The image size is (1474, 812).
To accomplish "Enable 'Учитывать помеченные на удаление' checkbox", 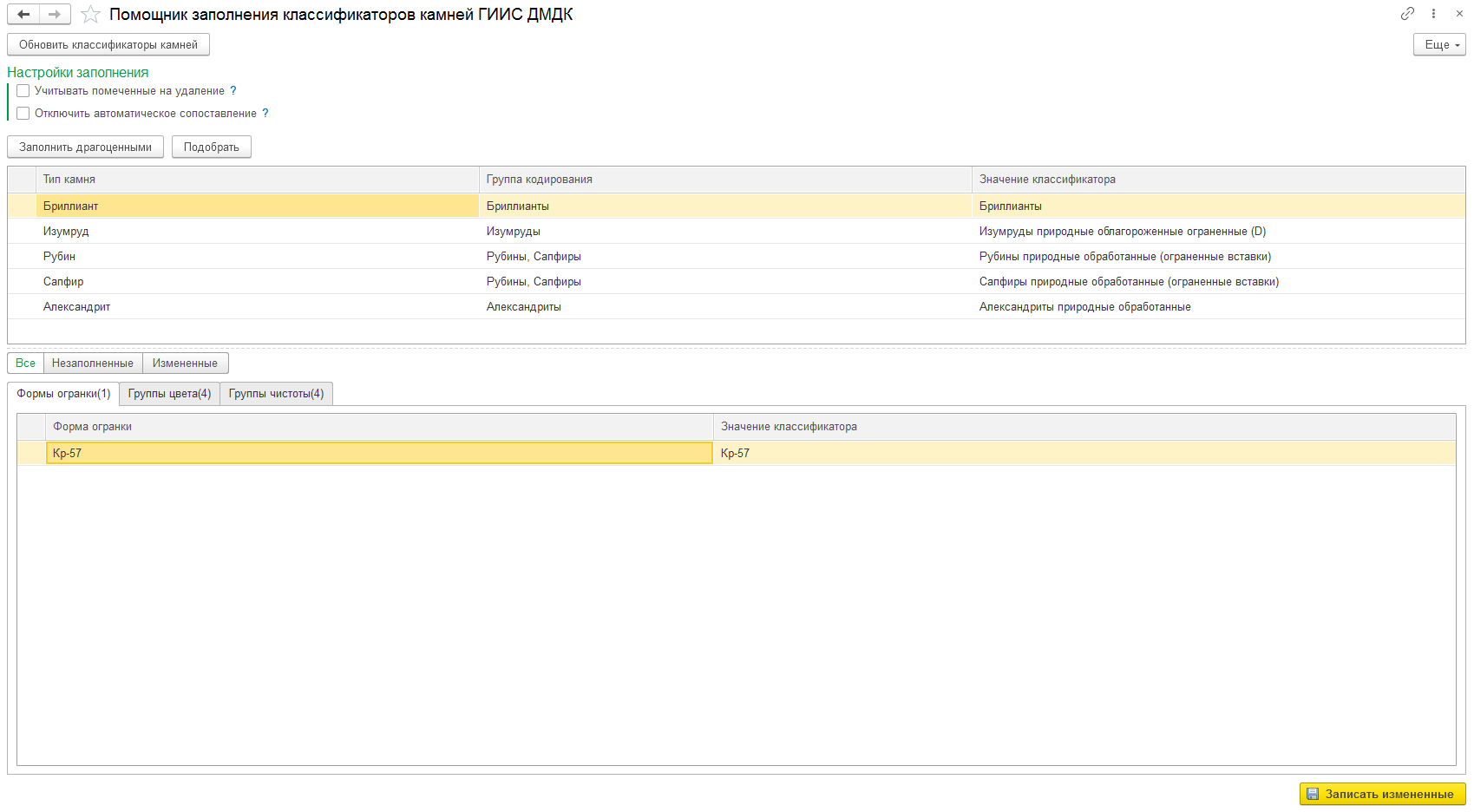I will pos(23,90).
